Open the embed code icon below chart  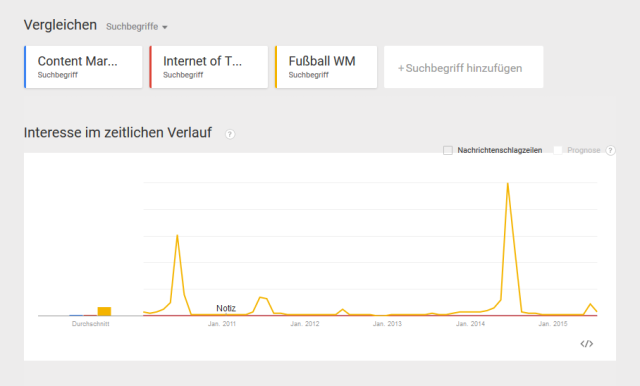587,344
